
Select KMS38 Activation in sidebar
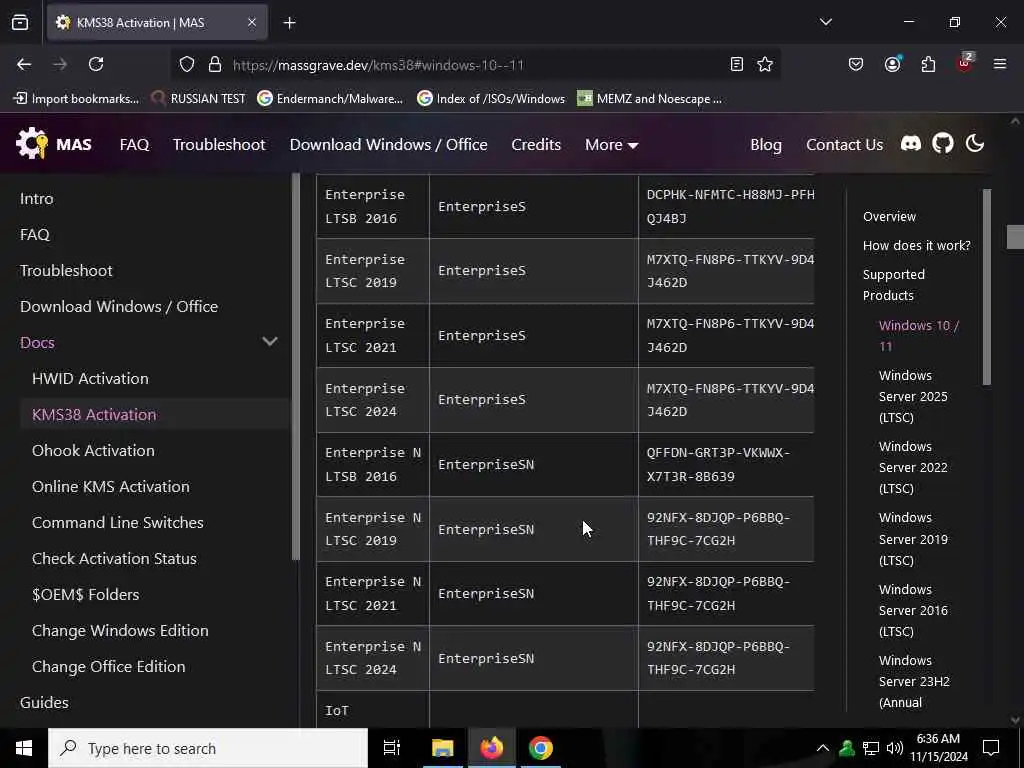point(94,414)
